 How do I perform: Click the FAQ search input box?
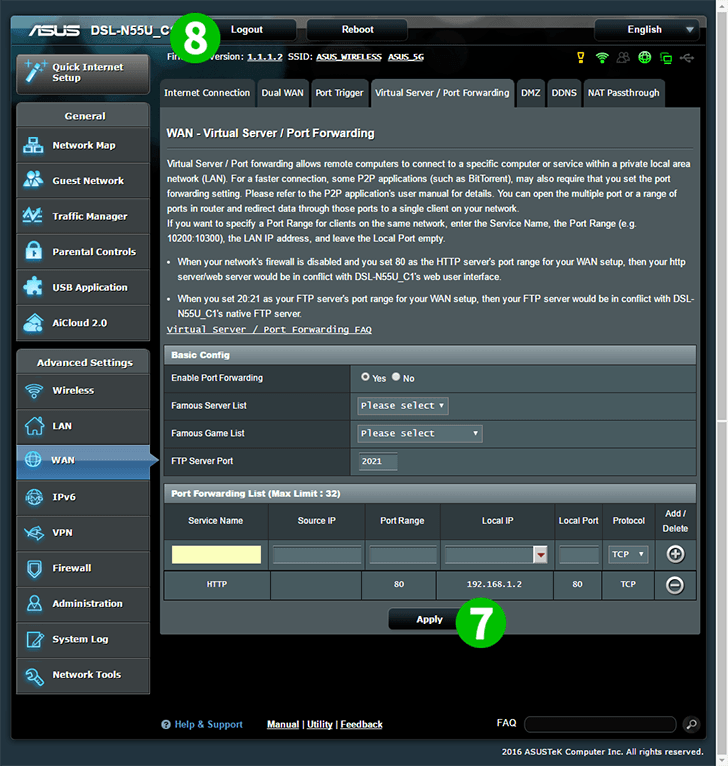600,724
